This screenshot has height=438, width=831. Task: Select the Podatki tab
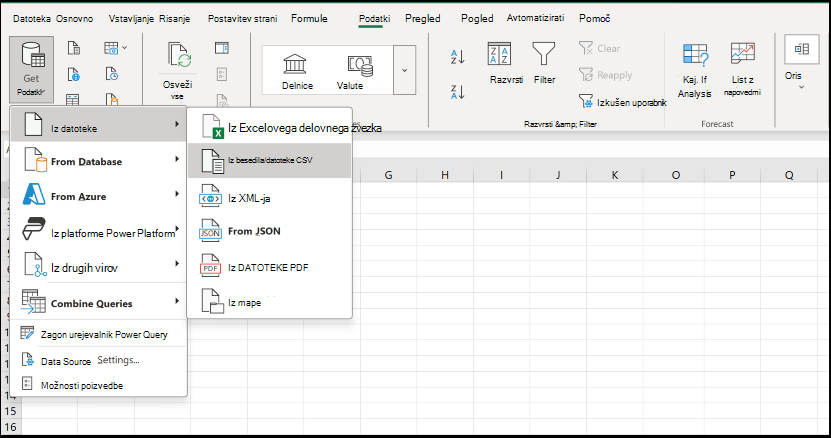(x=374, y=19)
